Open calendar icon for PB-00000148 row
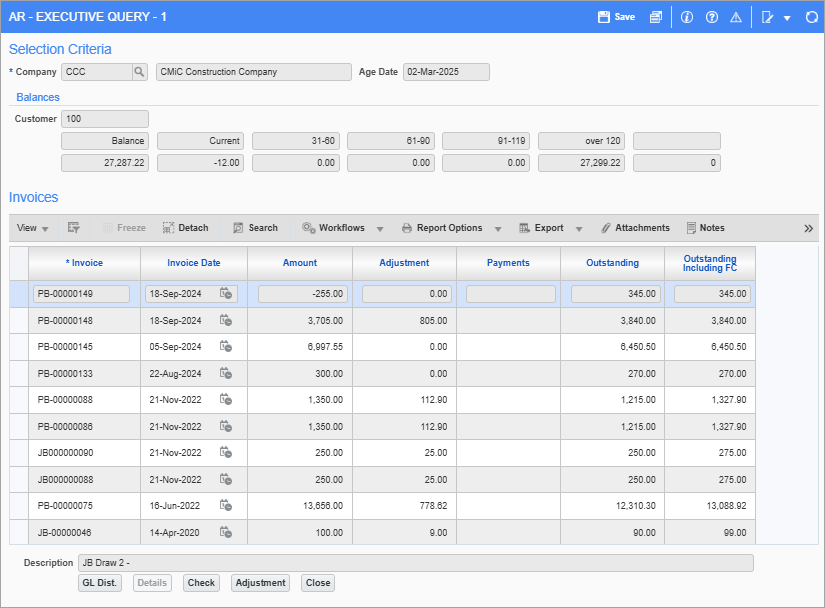The width and height of the screenshot is (825, 608). coord(226,320)
